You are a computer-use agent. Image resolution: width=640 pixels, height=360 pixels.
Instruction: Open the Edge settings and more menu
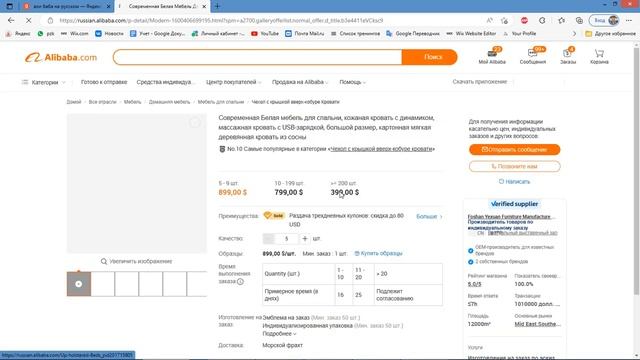tap(629, 20)
